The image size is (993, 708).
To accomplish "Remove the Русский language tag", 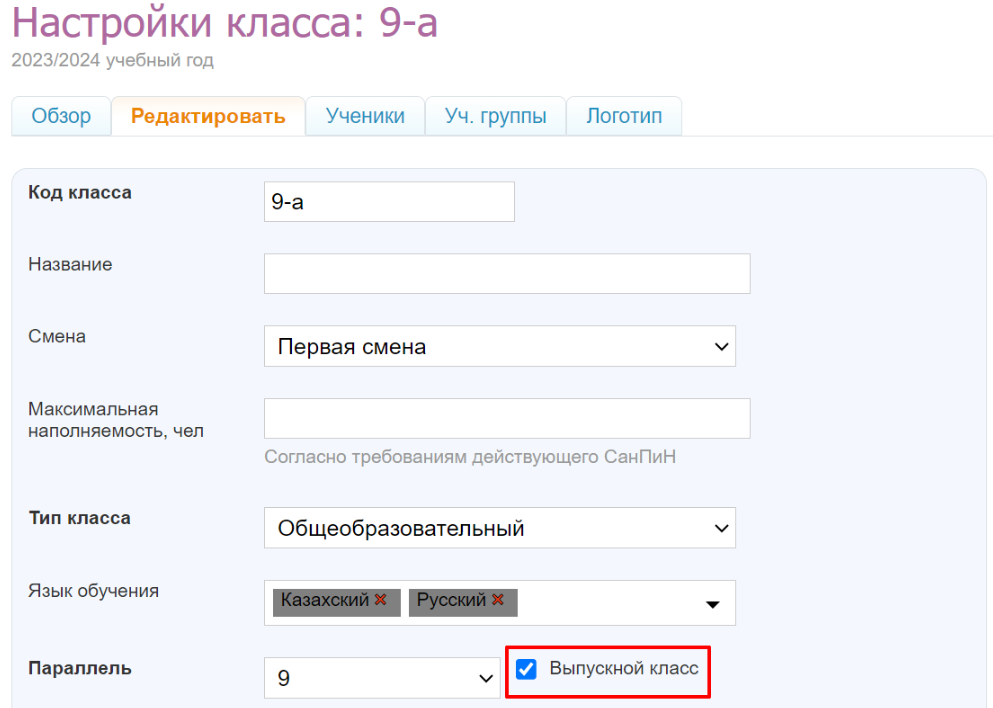I will pyautogui.click(x=498, y=599).
